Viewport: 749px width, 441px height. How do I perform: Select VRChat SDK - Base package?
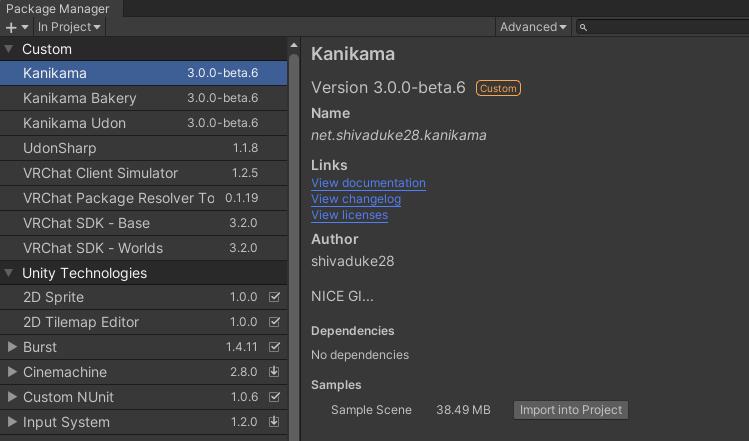tap(143, 223)
